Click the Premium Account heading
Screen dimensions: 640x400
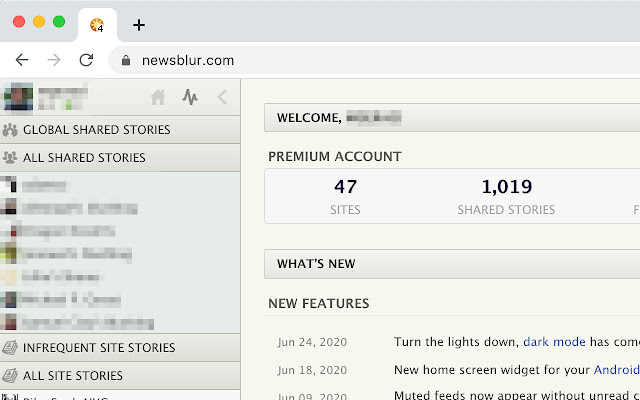point(335,157)
